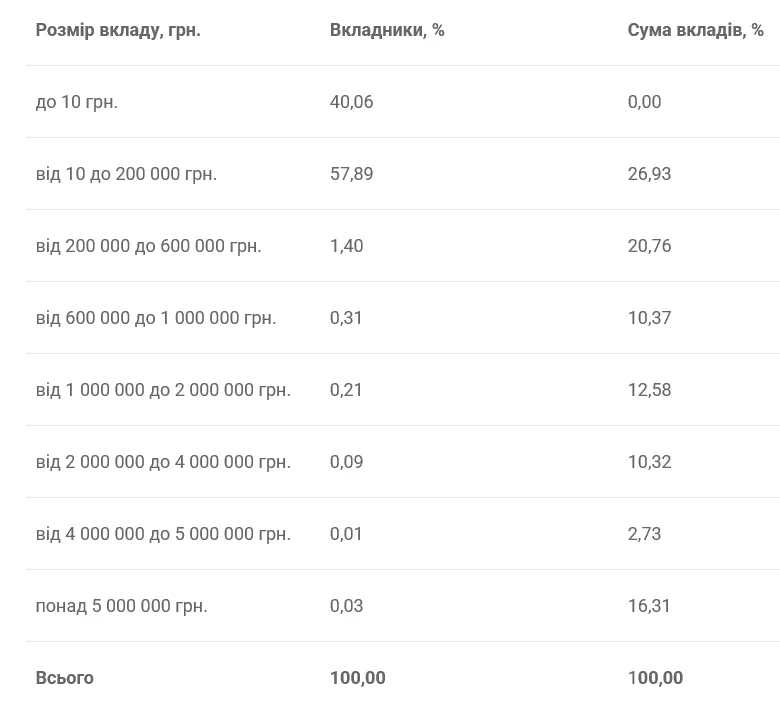Select 'від 1 000 000 до 2 000 000 грн.' label
Image resolution: width=780 pixels, height=704 pixels.
coord(163,390)
